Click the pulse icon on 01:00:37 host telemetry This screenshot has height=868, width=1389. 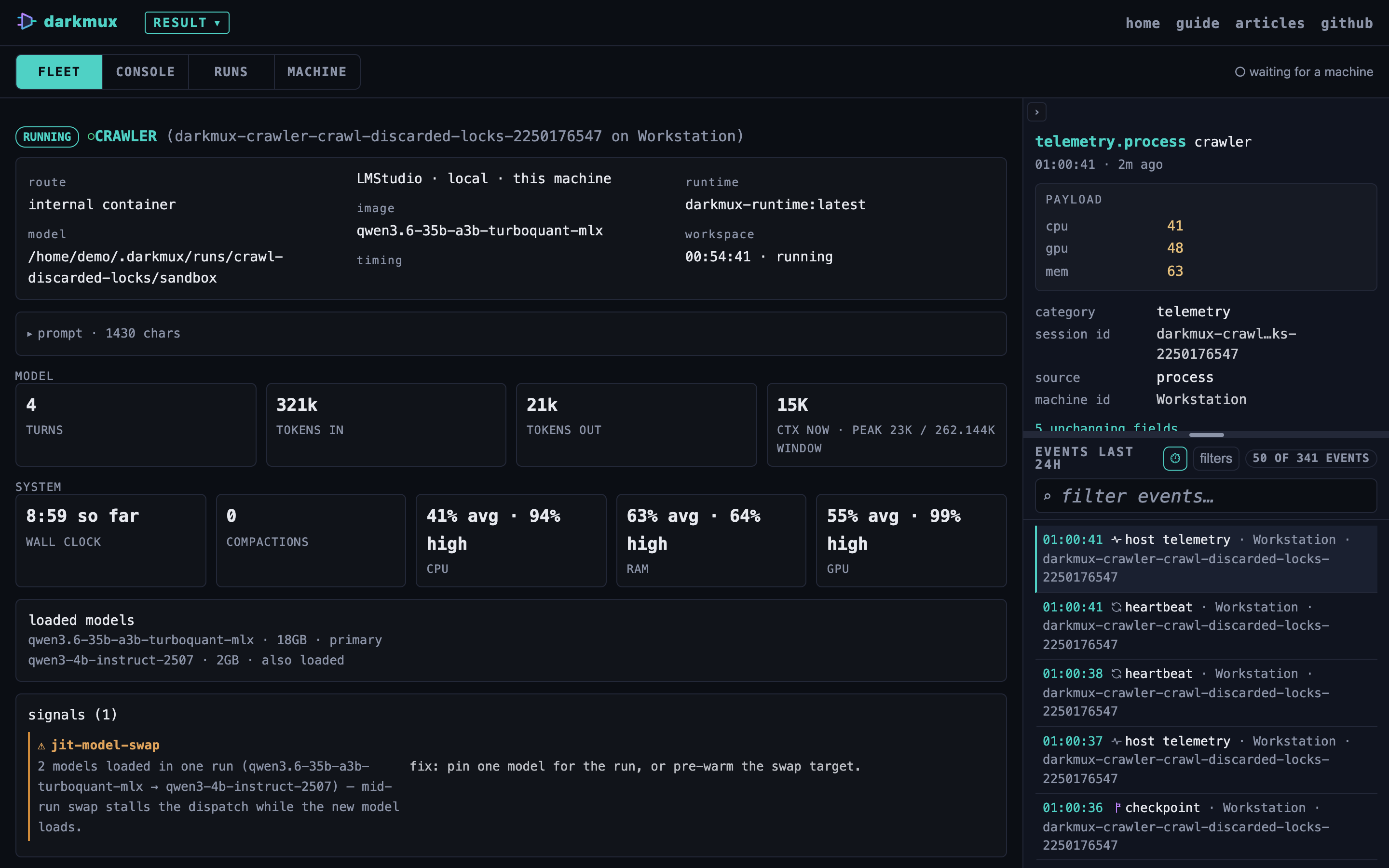pyautogui.click(x=1116, y=741)
